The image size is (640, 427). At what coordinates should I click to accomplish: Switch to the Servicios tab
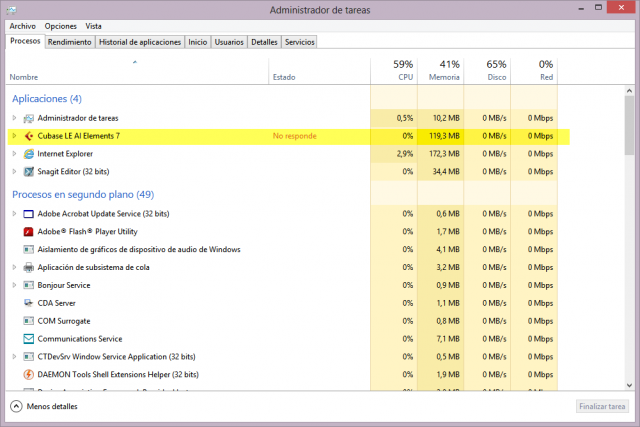coord(300,42)
